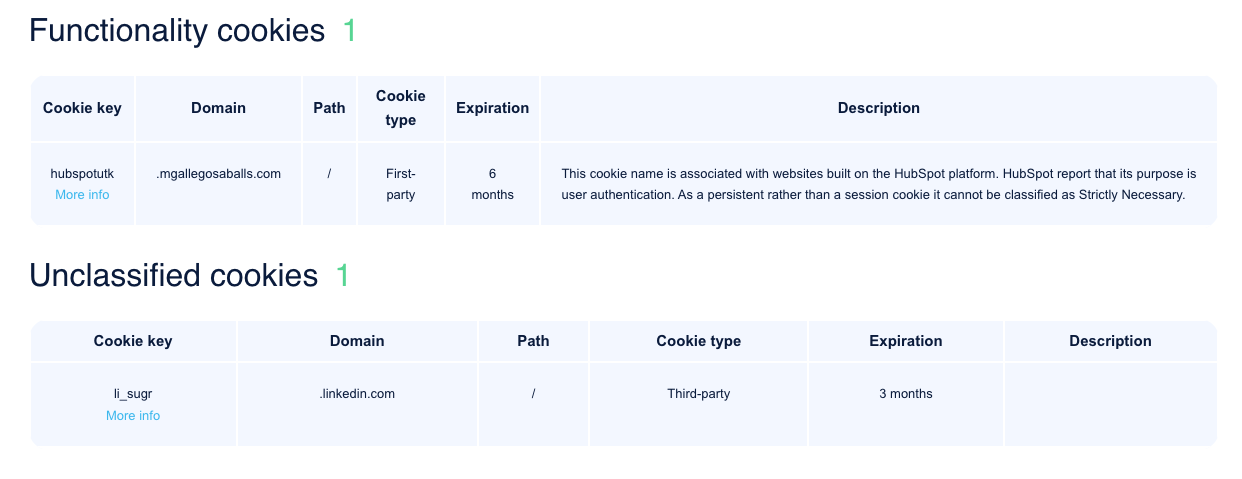Click the 3 months expiration cell
Screen dimensions: 1242x479
905,394
